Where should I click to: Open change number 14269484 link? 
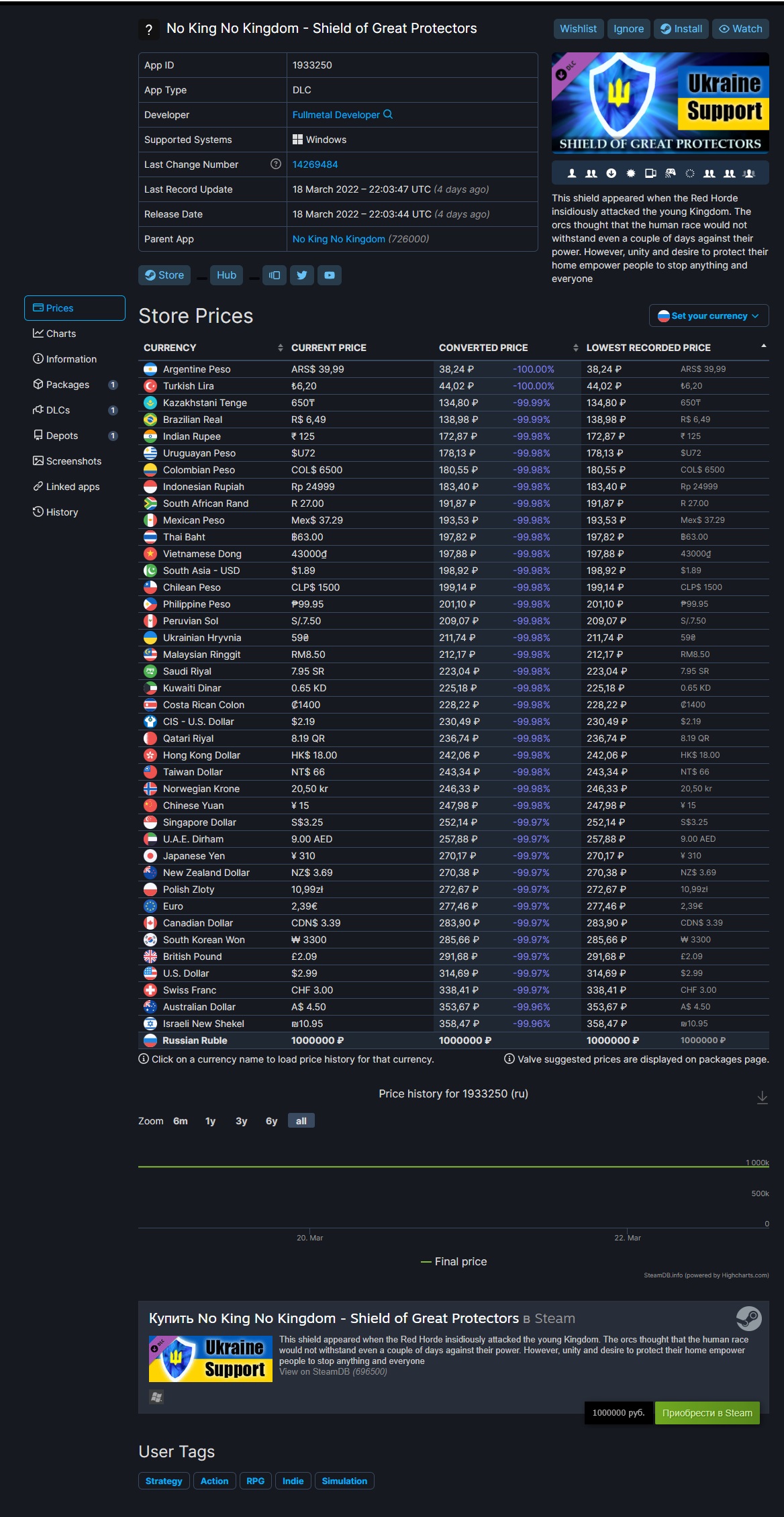315,164
